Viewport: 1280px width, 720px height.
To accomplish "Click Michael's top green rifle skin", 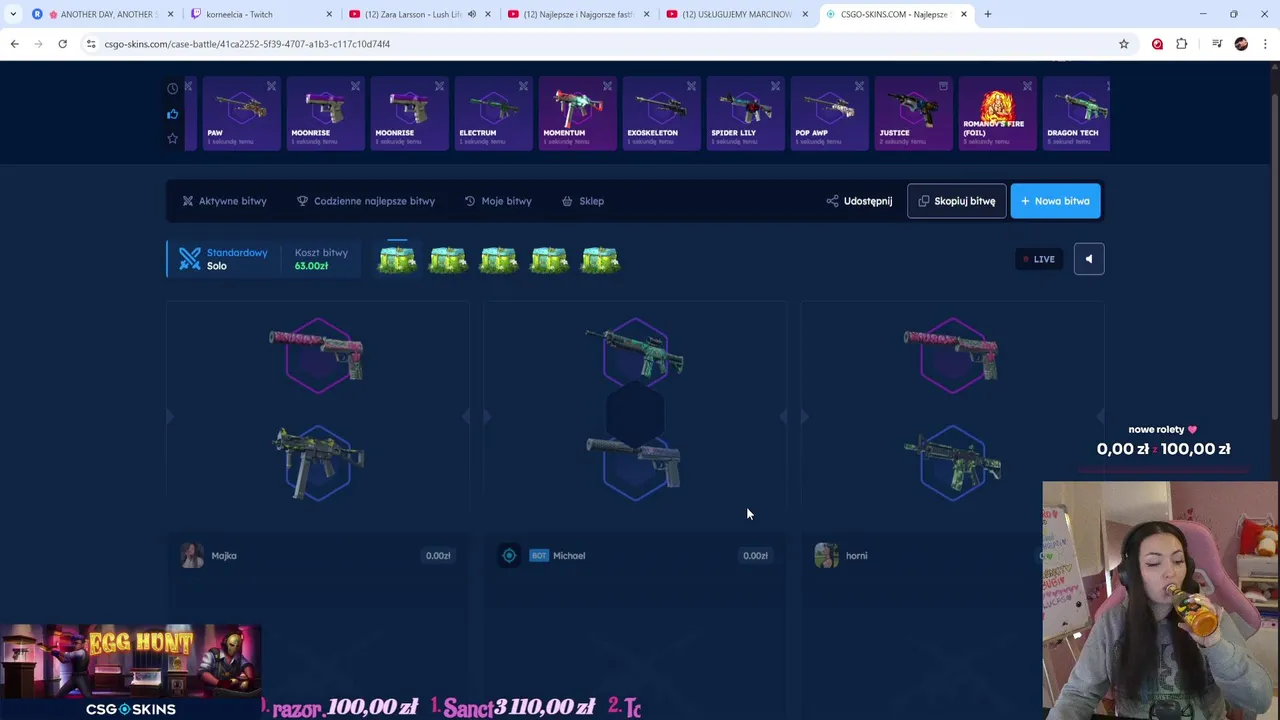I will pos(634,353).
